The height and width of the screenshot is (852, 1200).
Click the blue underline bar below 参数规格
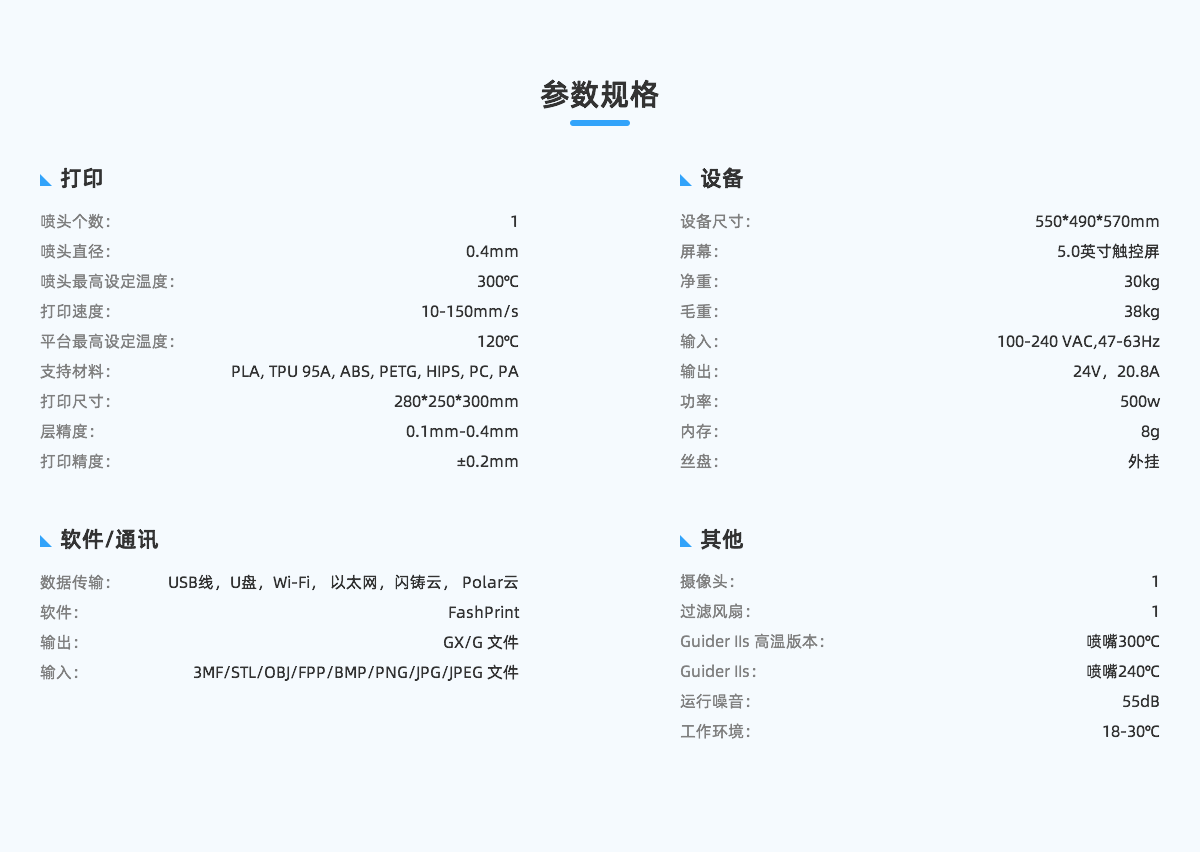[x=600, y=123]
